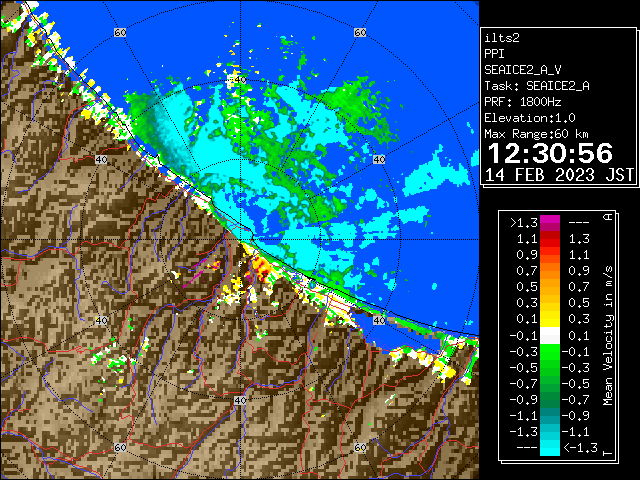Click the '40' range label north of the radar
Viewport: 640px width, 480px height.
241,80
